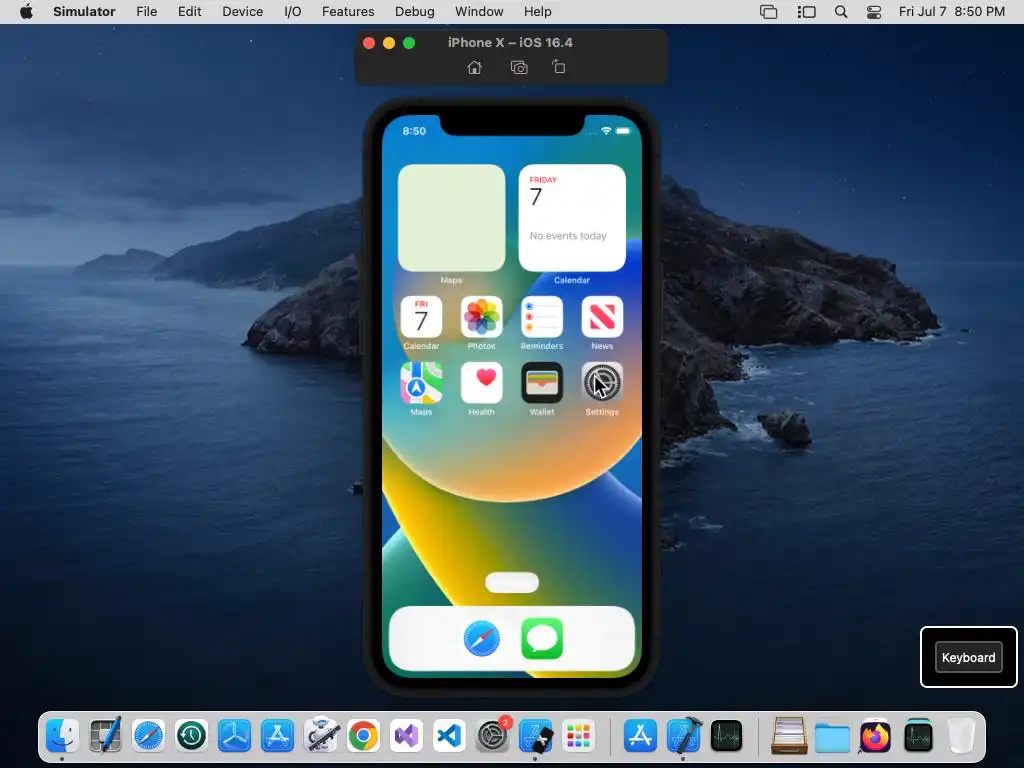
Task: Launch the News app on the iPhone
Action: (602, 317)
